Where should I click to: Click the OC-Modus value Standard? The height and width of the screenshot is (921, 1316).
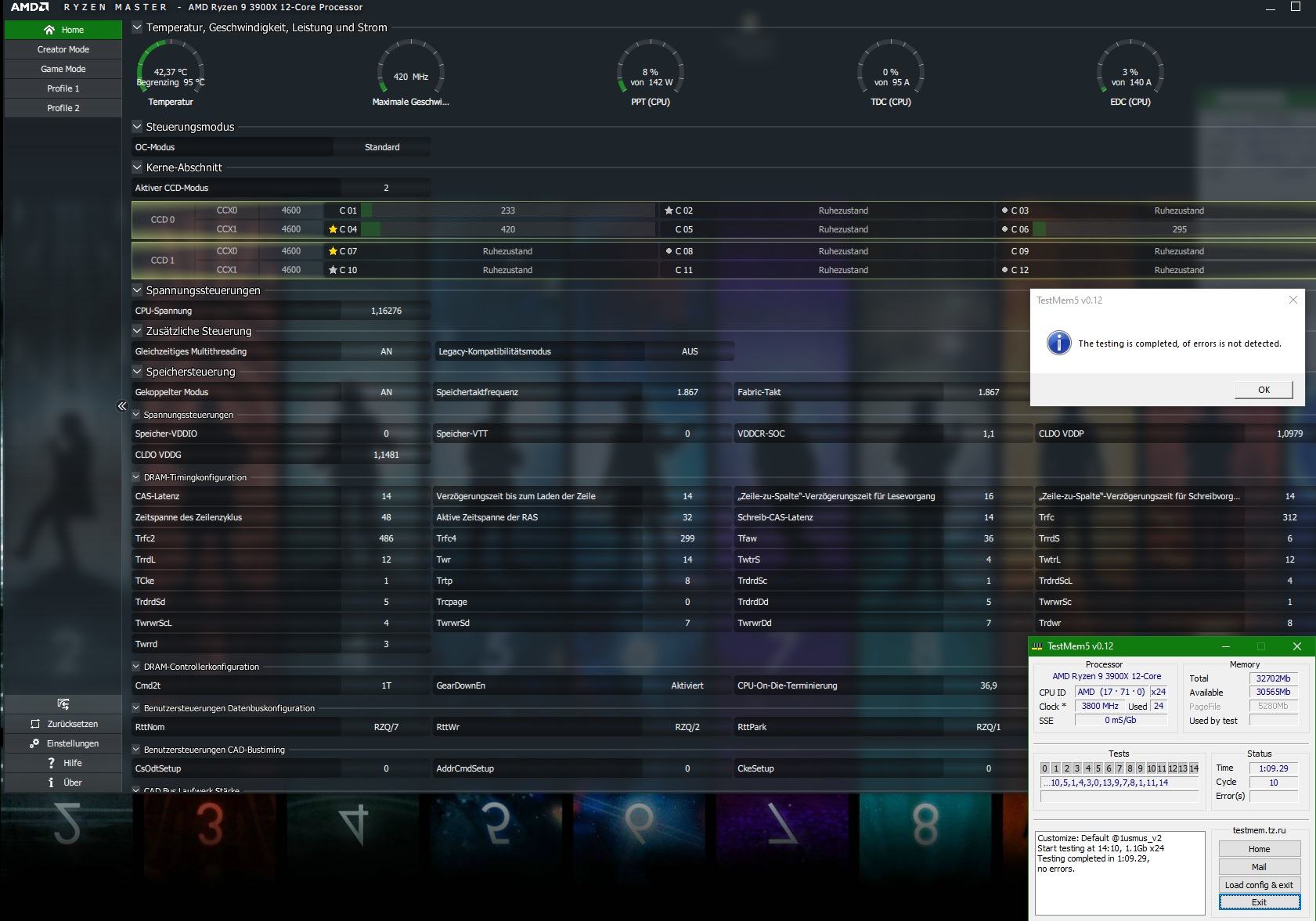382,147
